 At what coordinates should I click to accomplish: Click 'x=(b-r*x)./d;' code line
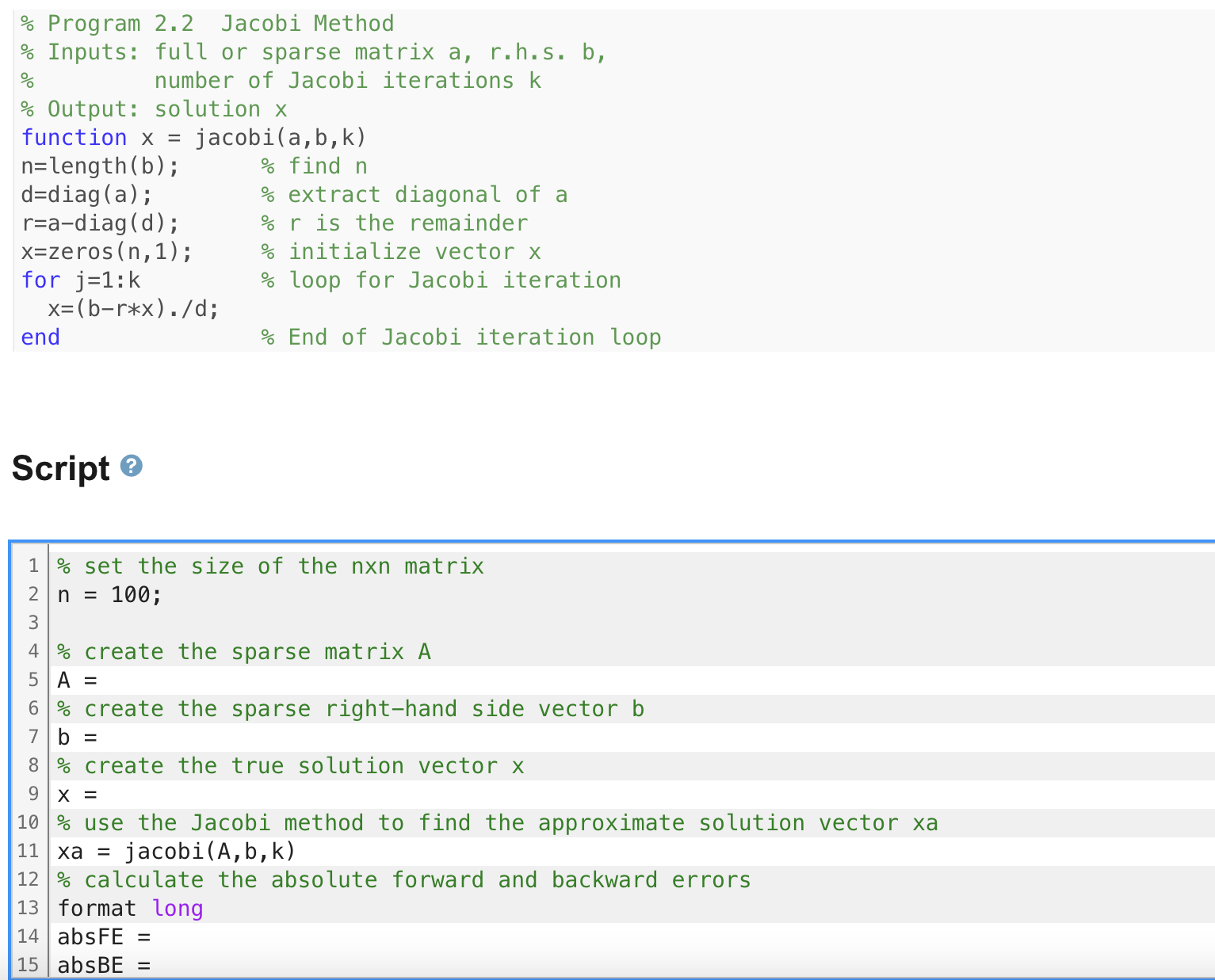coord(133,309)
